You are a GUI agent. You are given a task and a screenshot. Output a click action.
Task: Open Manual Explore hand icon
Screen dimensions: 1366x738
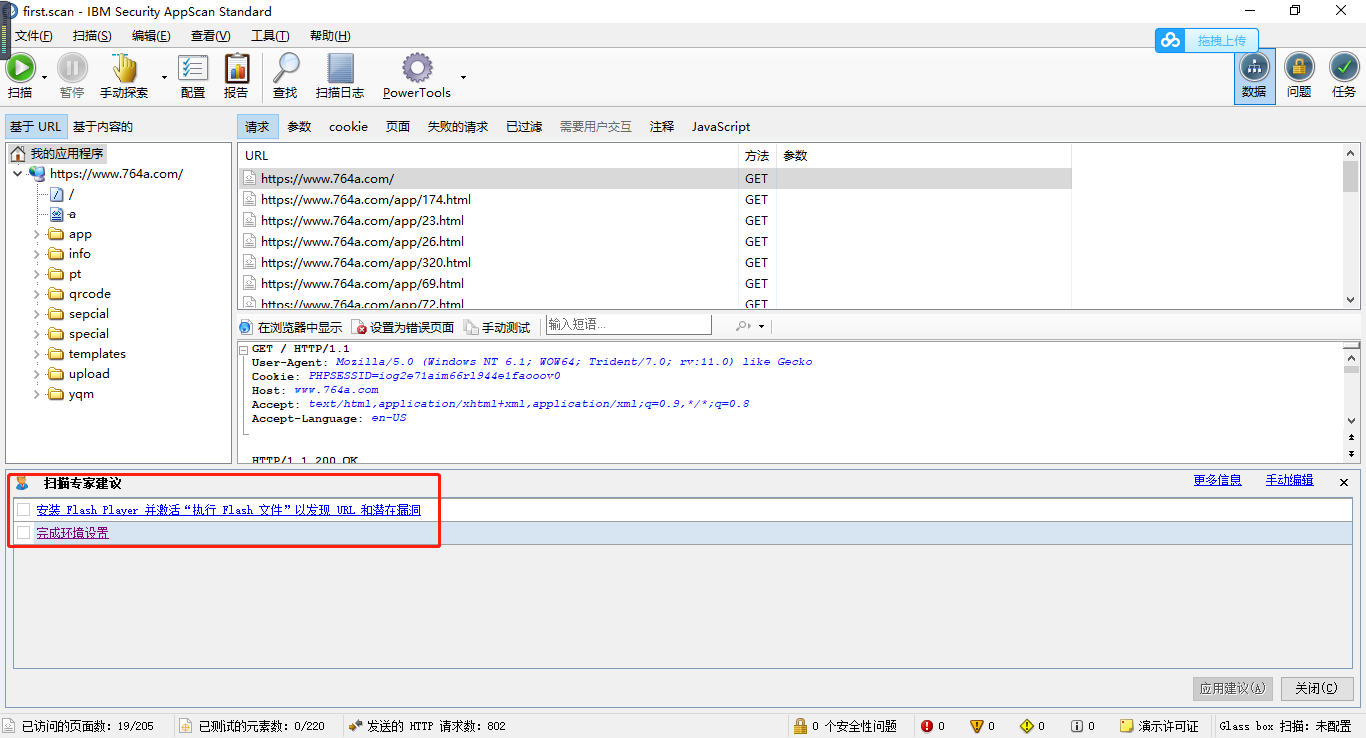coord(124,68)
